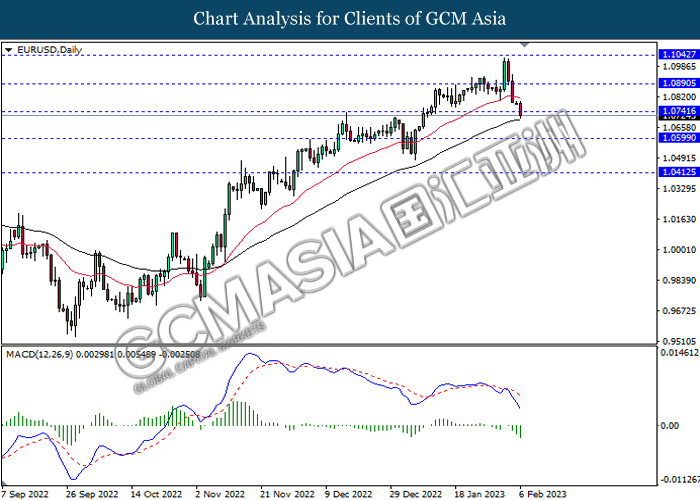Click the 0.014612 MACD scale value
This screenshot has width=700, height=500.
(x=680, y=353)
